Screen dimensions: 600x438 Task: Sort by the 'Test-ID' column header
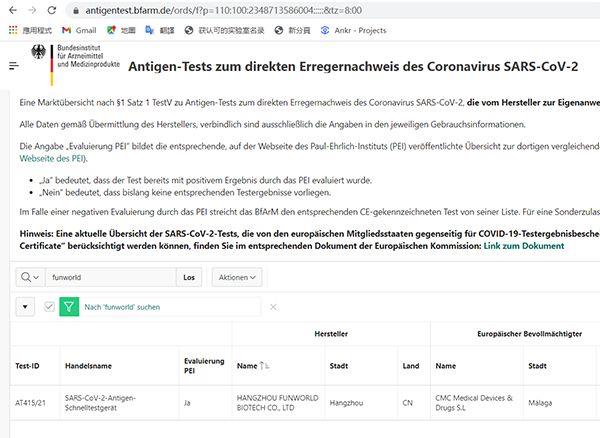(x=27, y=366)
